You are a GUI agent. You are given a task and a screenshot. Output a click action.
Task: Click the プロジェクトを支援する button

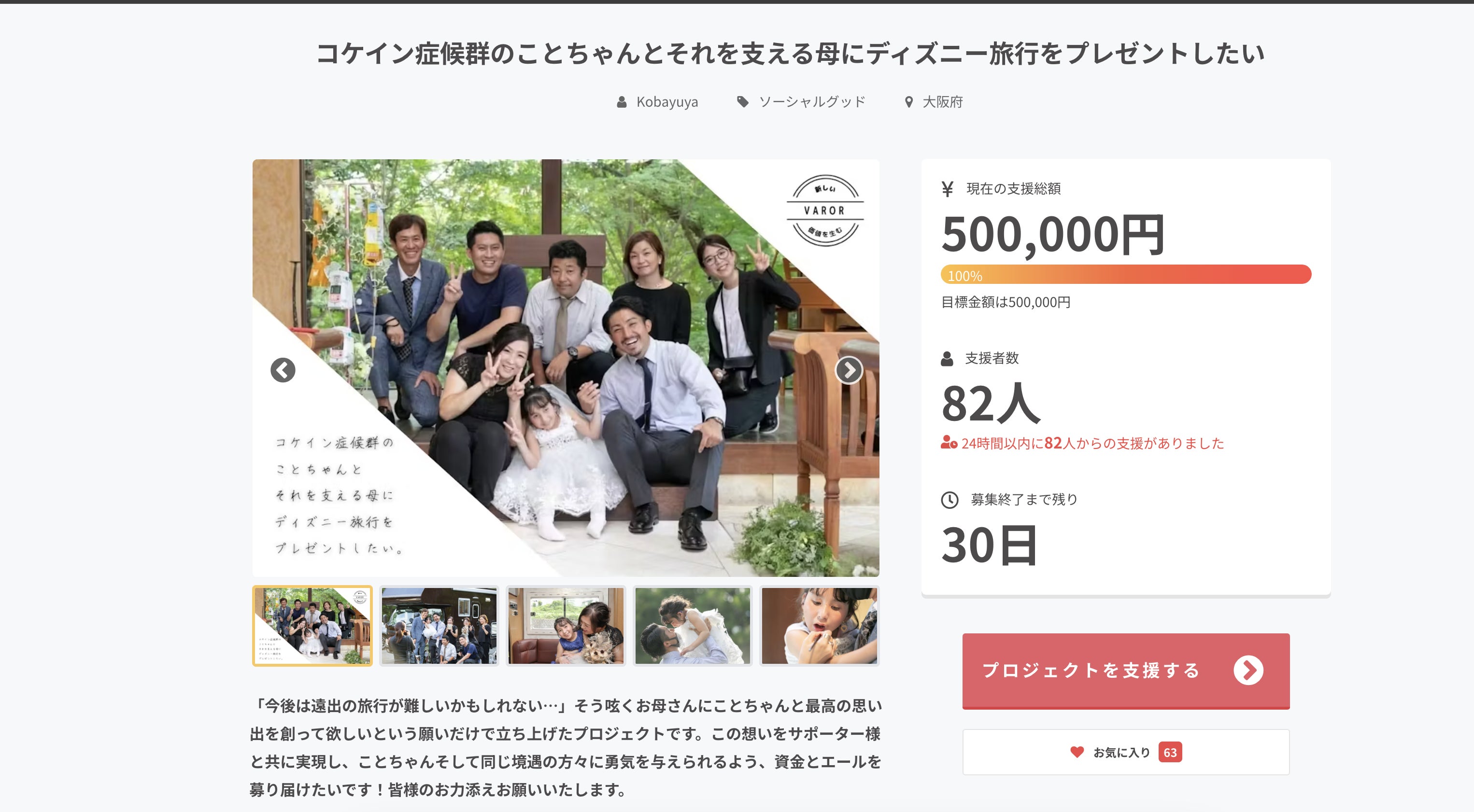click(x=1125, y=671)
